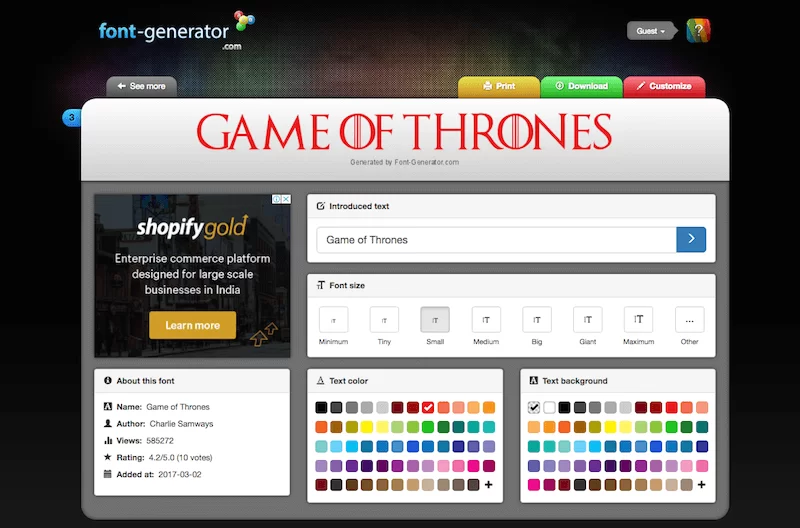Choose the Other font size option
Image resolution: width=800 pixels, height=528 pixels.
click(689, 320)
